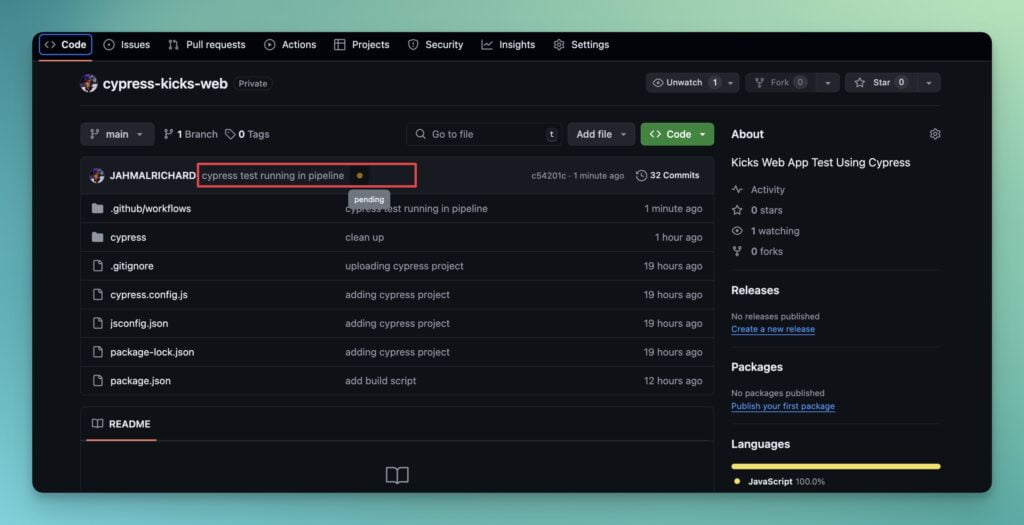Click JAHMALRICHARD commit author name
The image size is (1024, 525).
(152, 175)
